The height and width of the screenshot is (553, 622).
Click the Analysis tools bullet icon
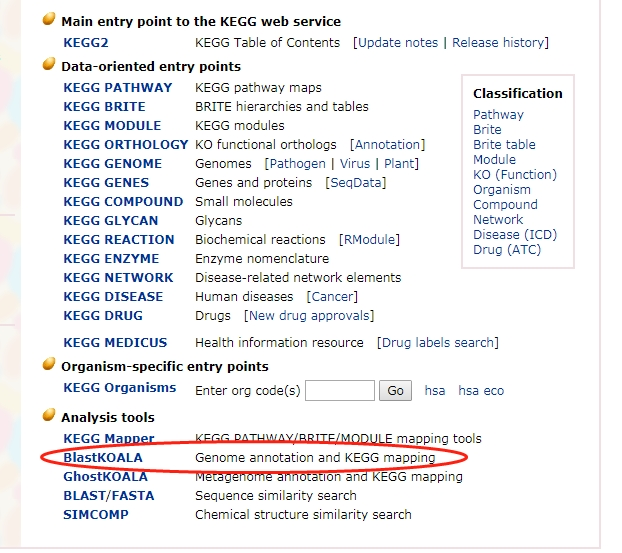pos(49,416)
